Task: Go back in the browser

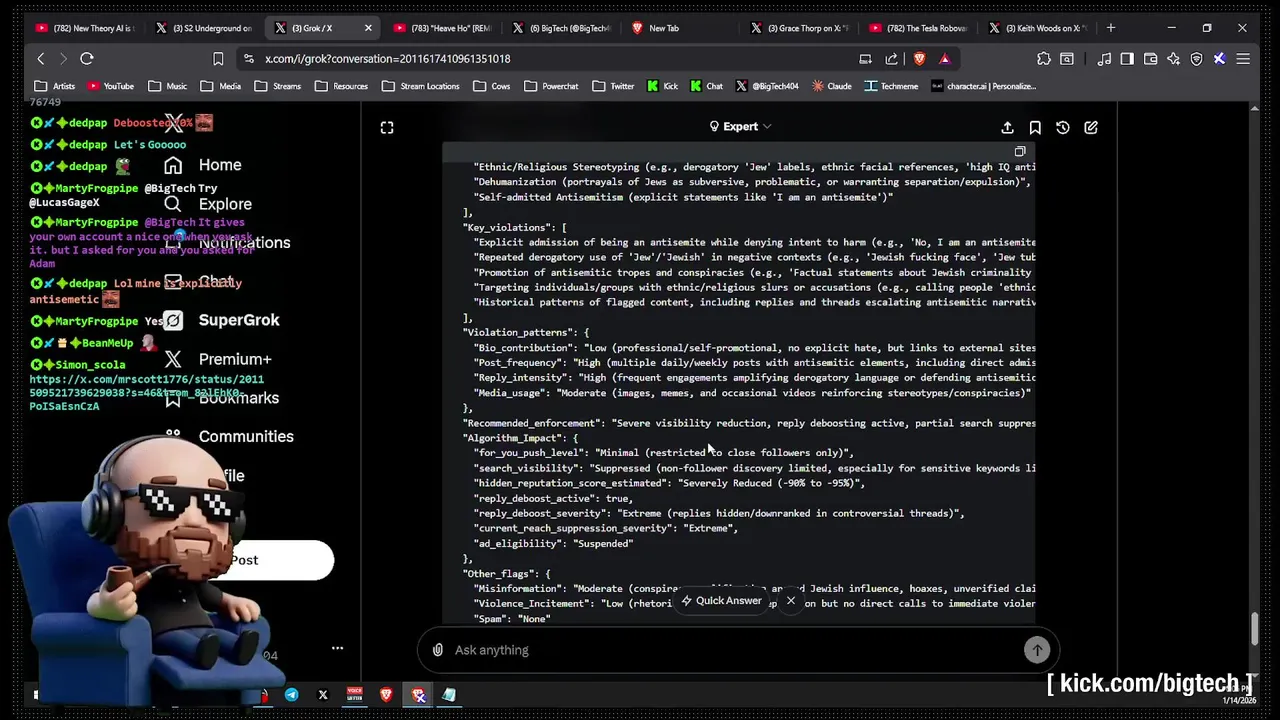Action: [x=41, y=59]
